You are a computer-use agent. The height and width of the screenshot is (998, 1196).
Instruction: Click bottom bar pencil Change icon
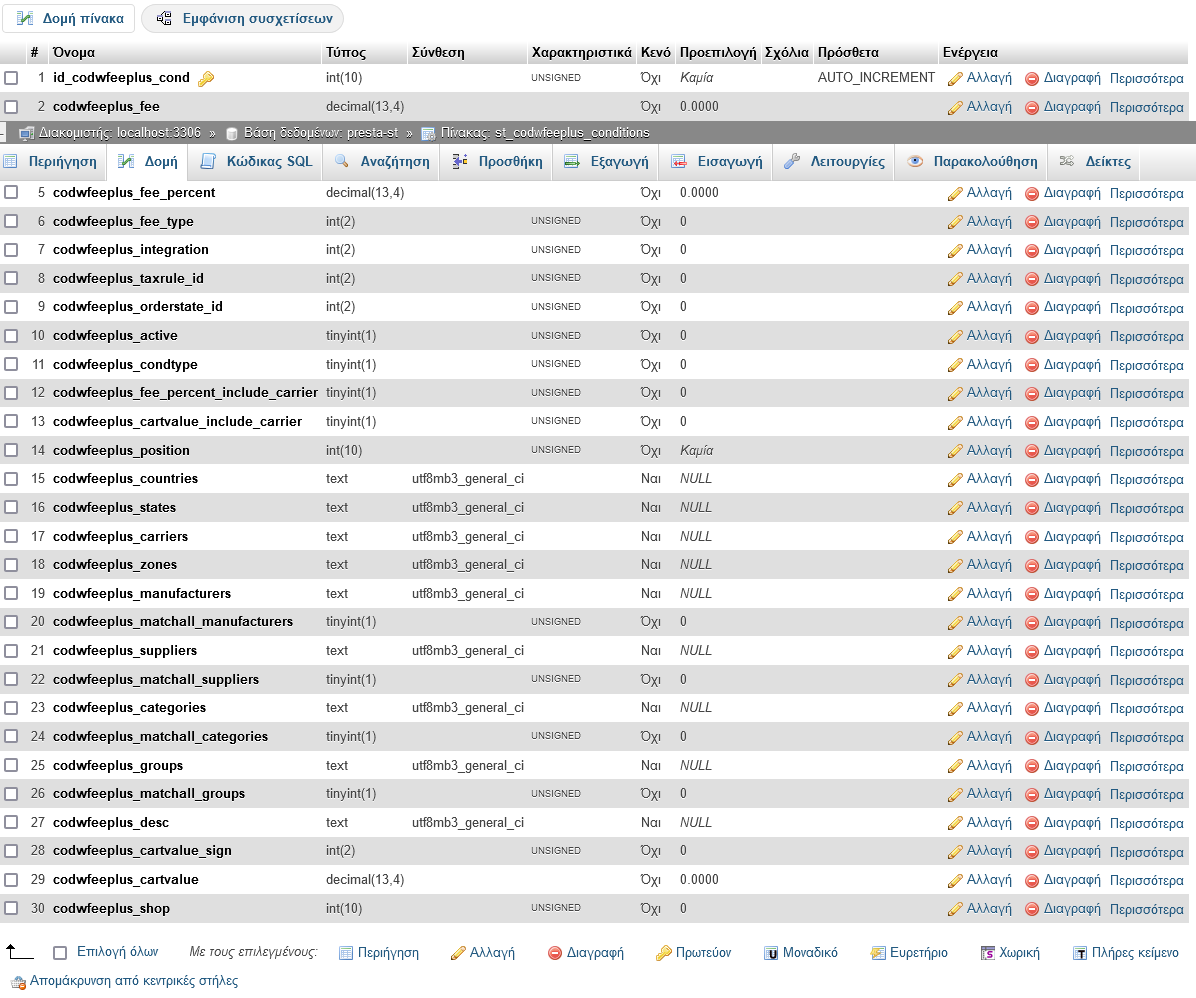(458, 953)
